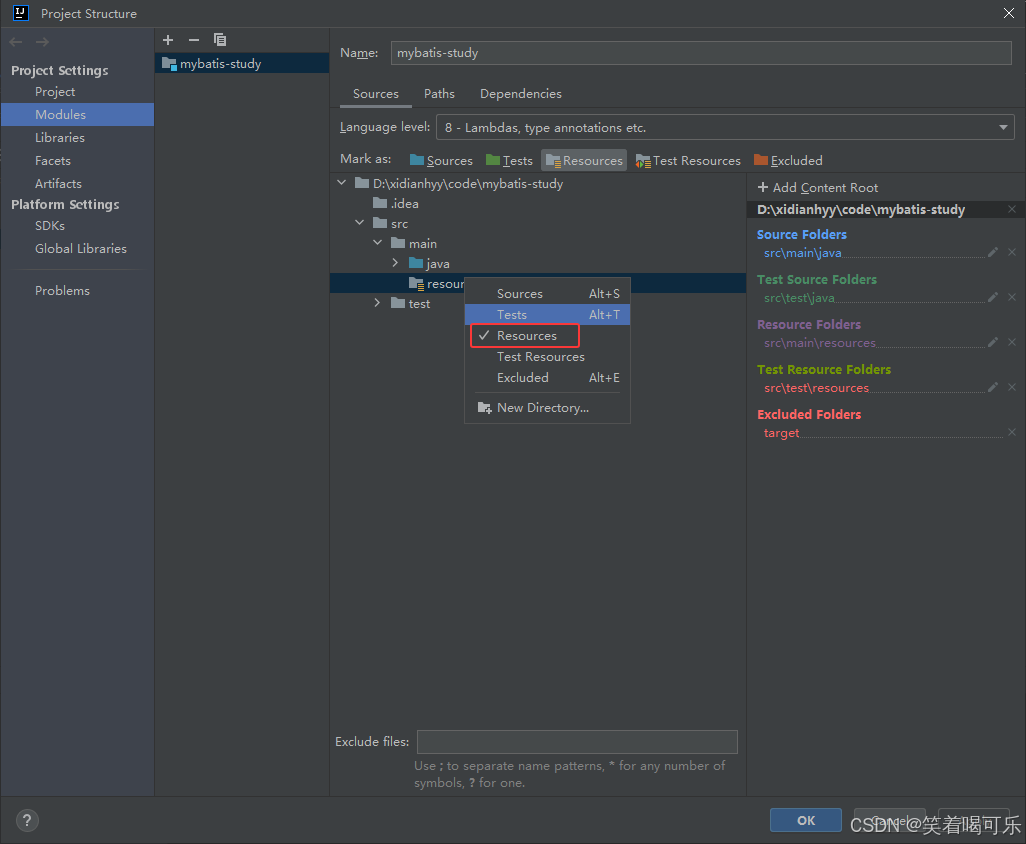Choose Test Resources from context menu

click(x=547, y=357)
